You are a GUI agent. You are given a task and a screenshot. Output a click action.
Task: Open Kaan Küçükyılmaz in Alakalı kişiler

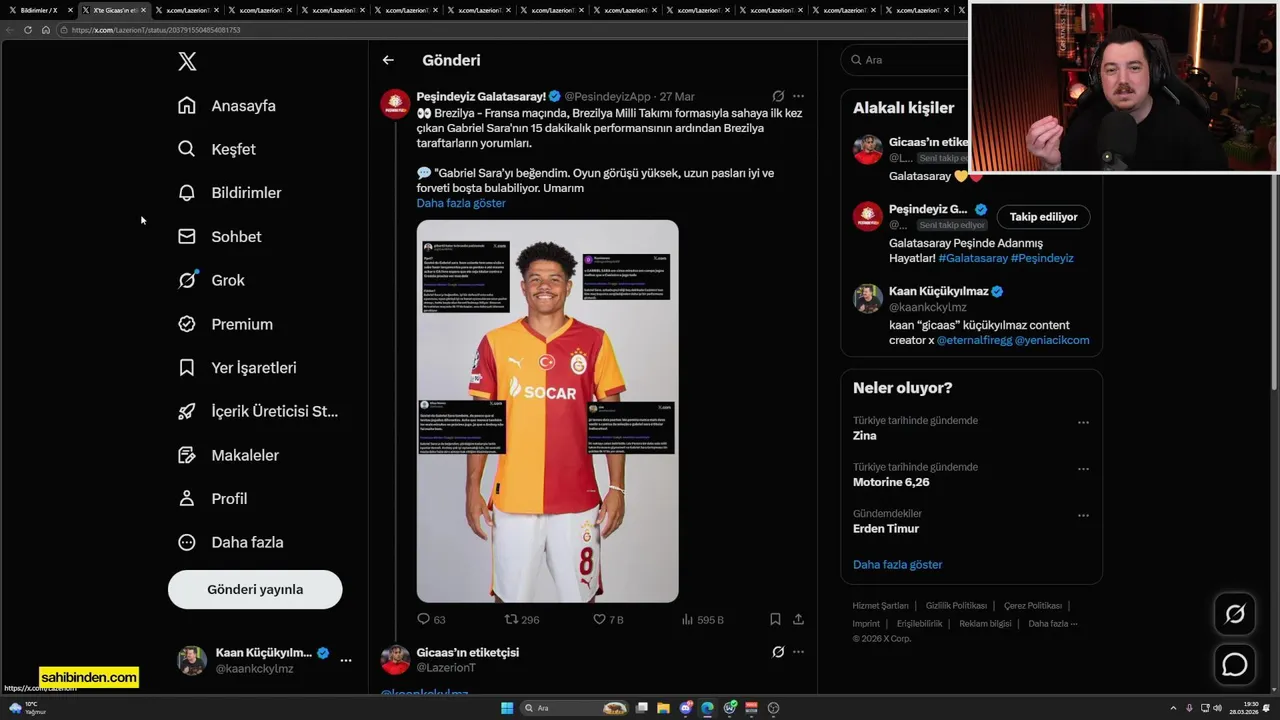coord(937,292)
